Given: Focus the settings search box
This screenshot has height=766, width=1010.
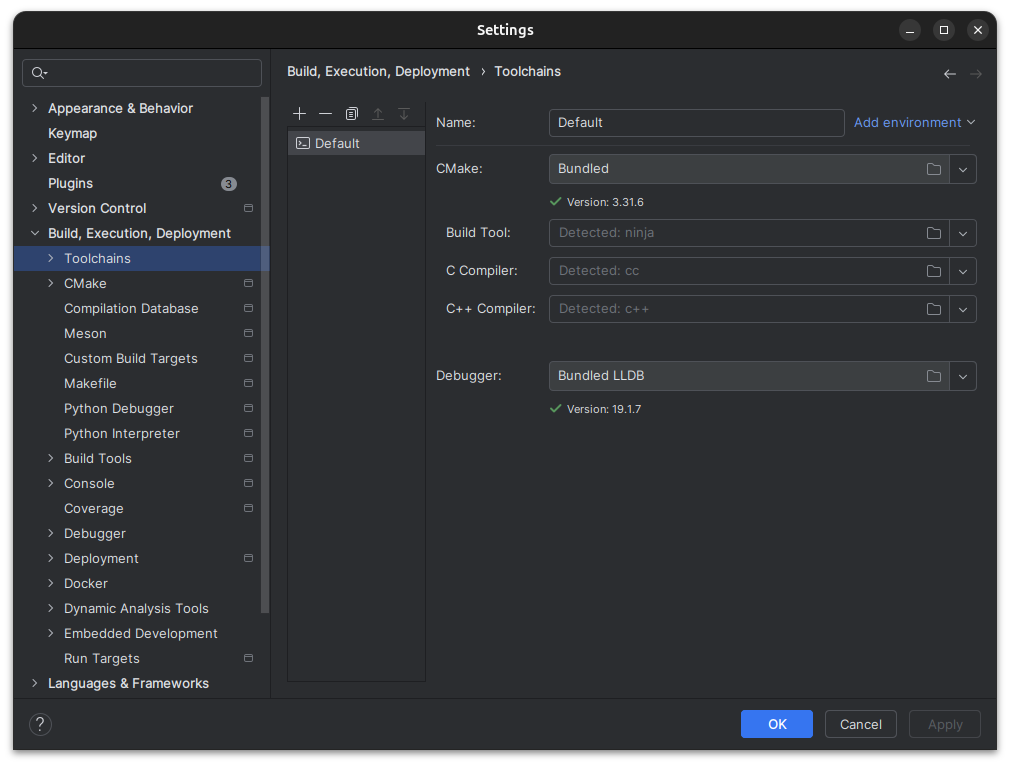Looking at the screenshot, I should pyautogui.click(x=142, y=73).
